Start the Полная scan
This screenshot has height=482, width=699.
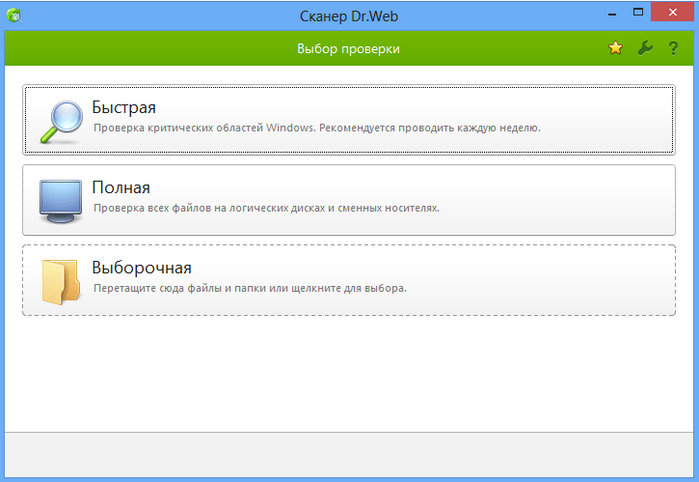click(x=349, y=200)
